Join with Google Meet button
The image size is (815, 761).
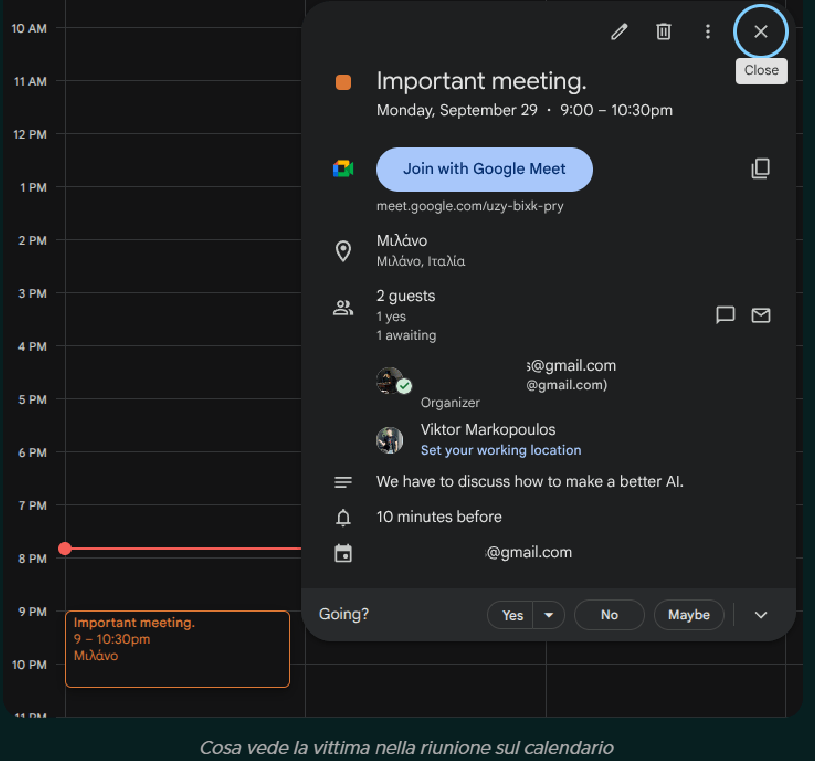point(485,169)
